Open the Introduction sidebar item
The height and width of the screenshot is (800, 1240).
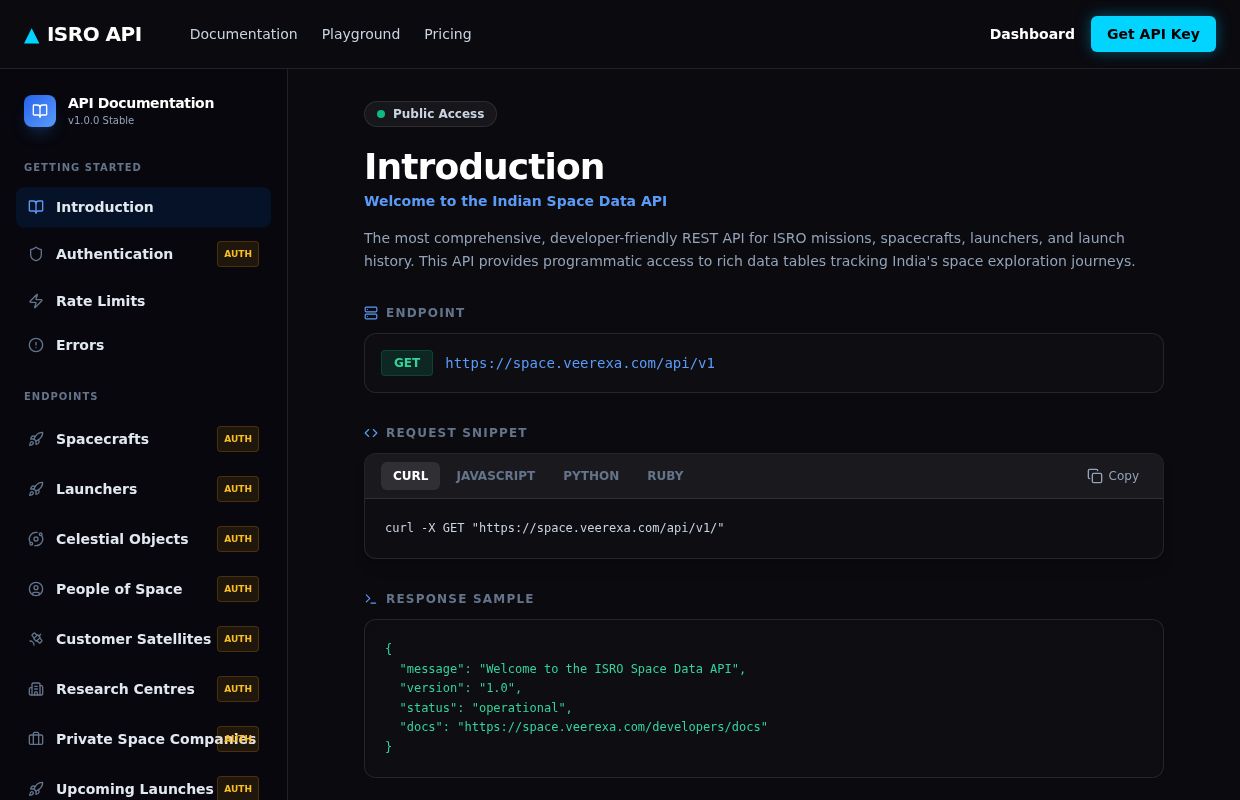point(143,207)
